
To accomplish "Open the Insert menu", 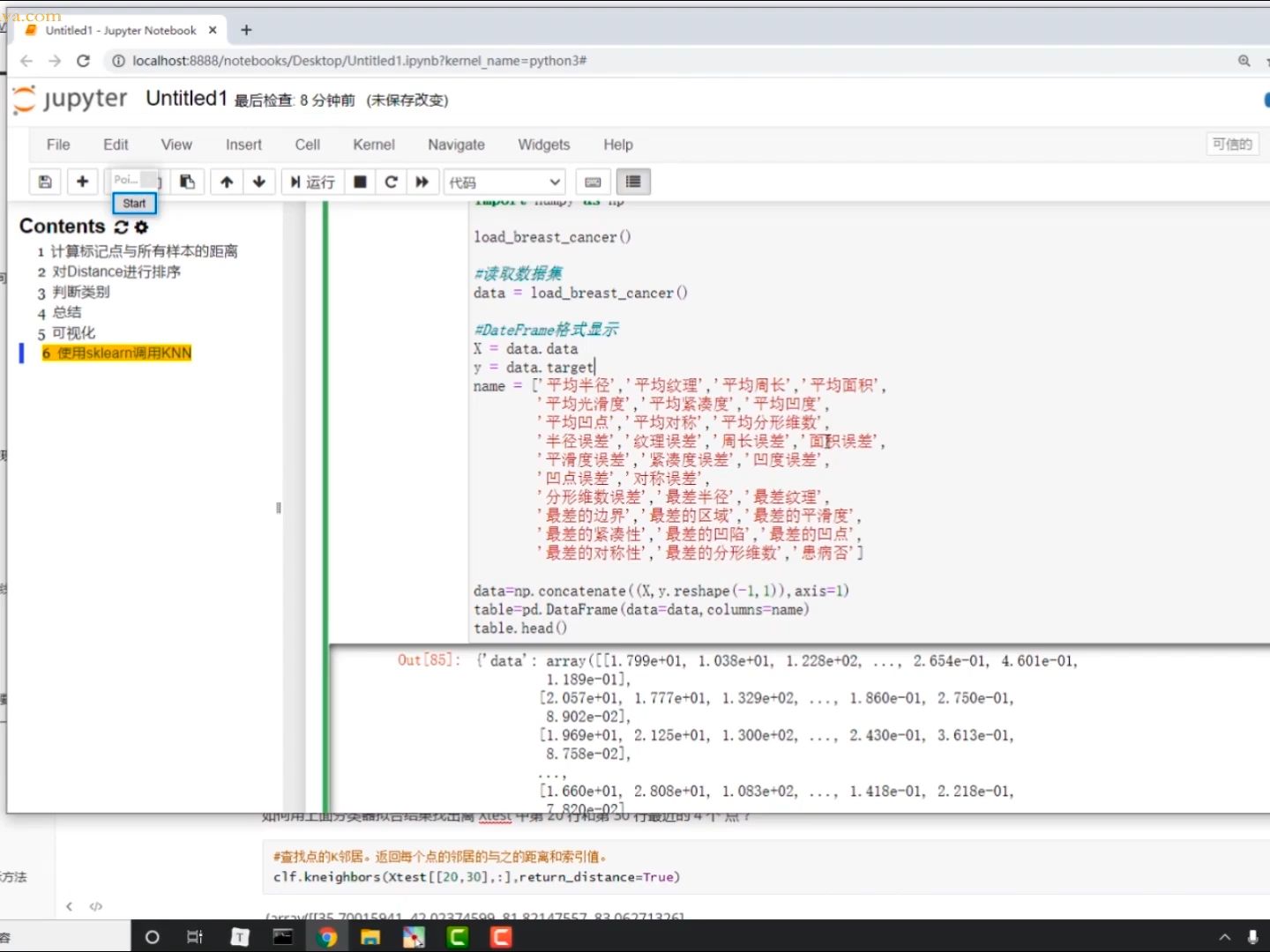I will 243,145.
